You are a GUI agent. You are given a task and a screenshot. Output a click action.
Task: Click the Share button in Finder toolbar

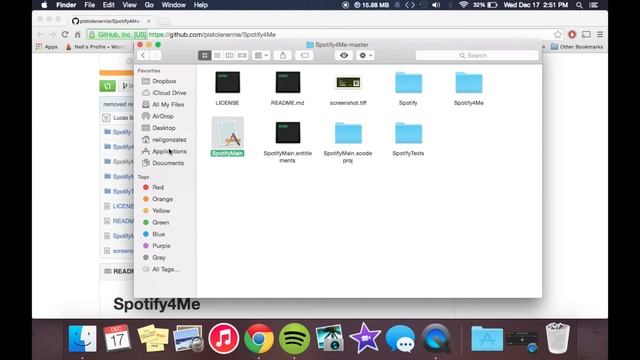283,56
